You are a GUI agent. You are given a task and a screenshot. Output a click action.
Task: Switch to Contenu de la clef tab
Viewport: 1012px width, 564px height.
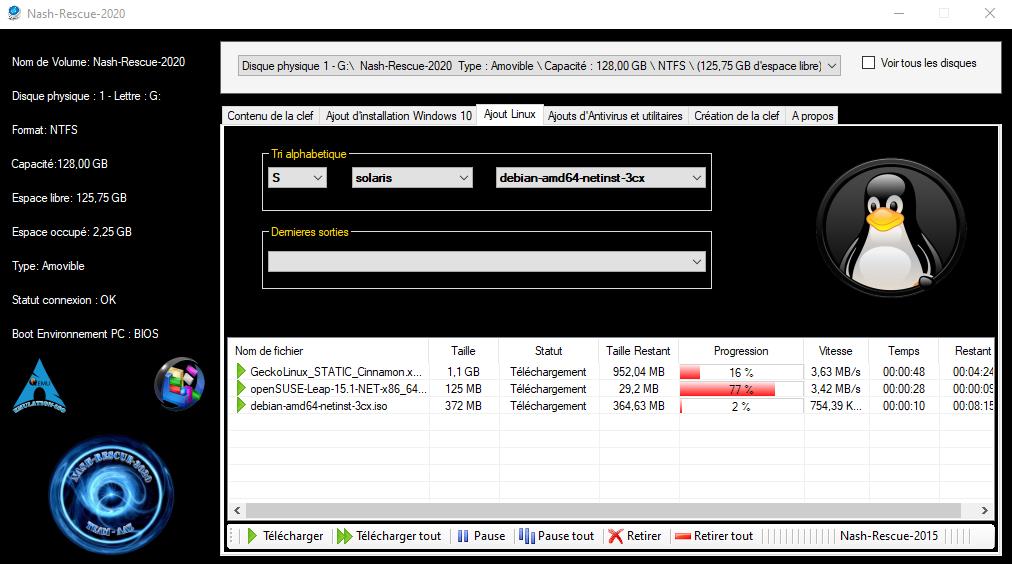point(270,116)
